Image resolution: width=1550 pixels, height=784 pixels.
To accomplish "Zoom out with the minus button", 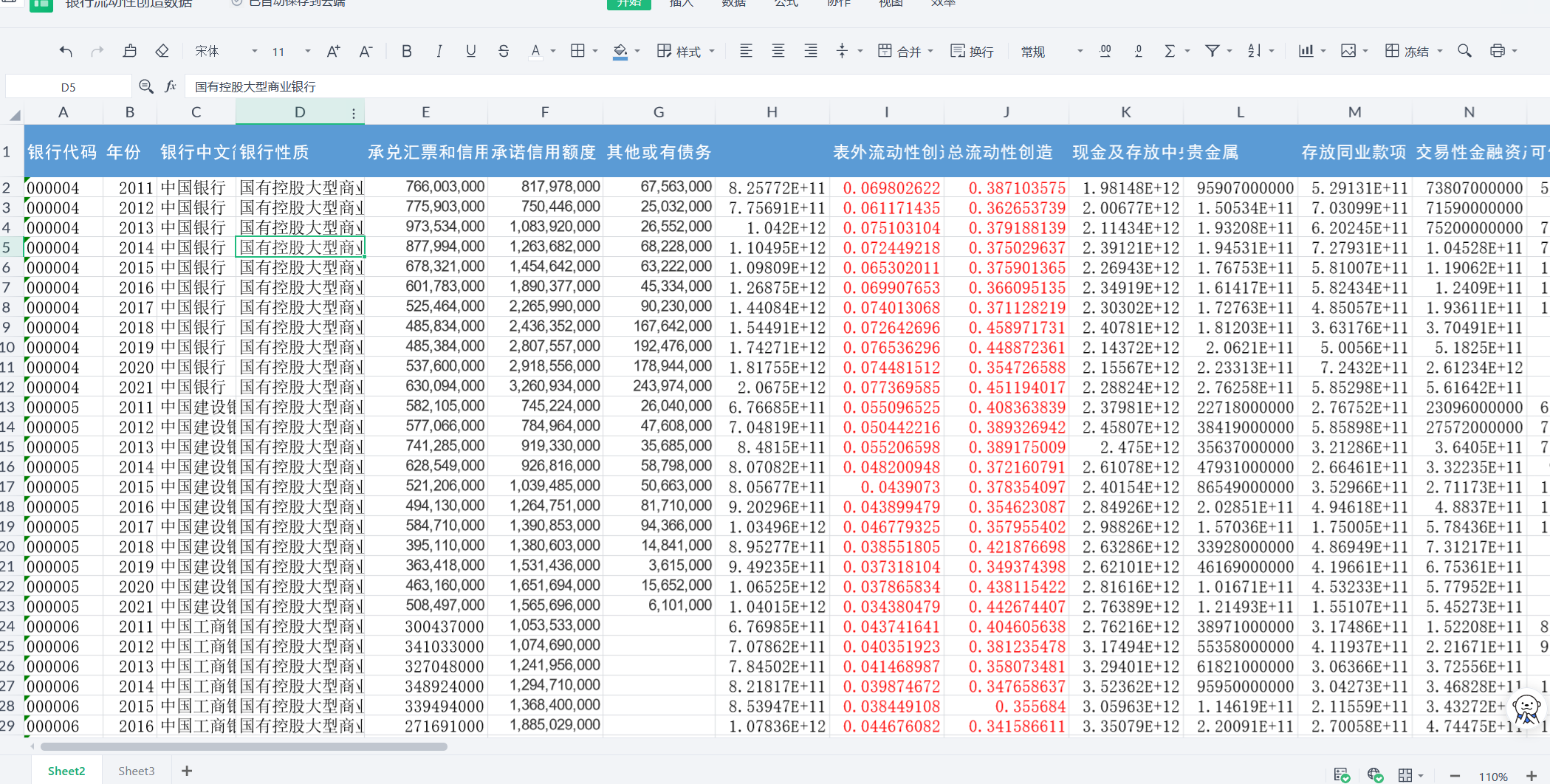I will [x=1455, y=776].
